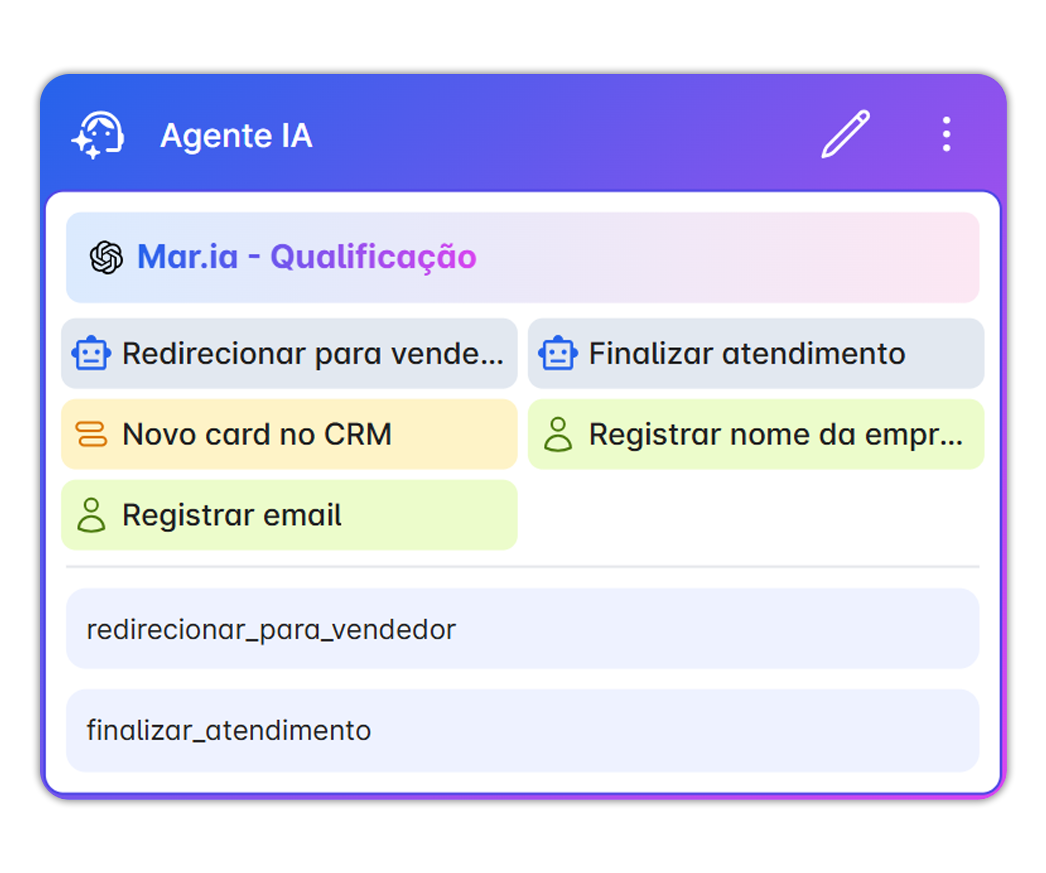Click the robot icon on Redirecionar para vendedor
Screen dimensions: 1046x873
point(92,353)
